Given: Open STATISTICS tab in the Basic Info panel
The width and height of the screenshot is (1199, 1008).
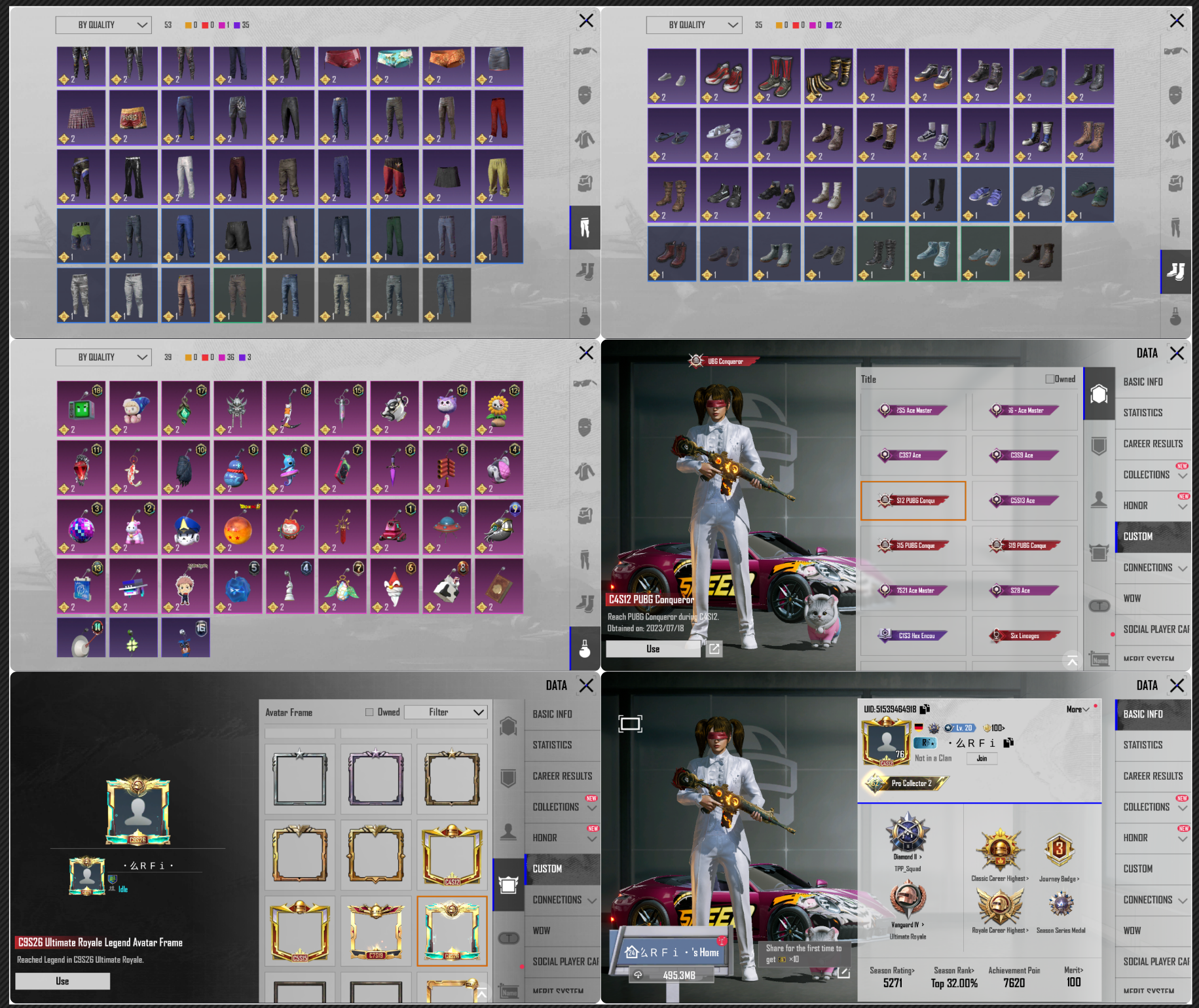Looking at the screenshot, I should coord(1153,745).
